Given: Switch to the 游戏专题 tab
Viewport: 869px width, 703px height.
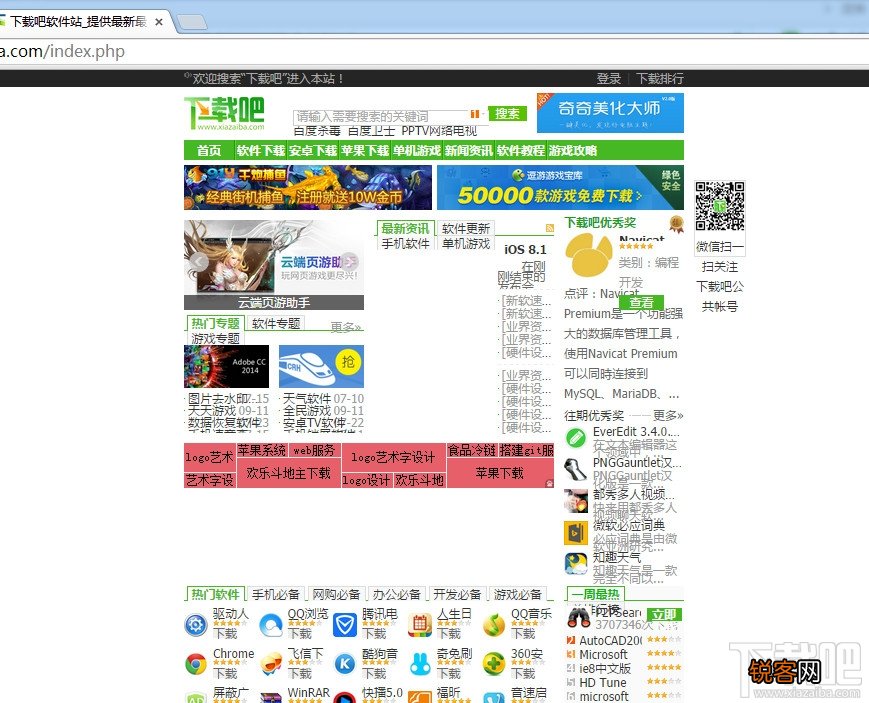Looking at the screenshot, I should [x=215, y=338].
